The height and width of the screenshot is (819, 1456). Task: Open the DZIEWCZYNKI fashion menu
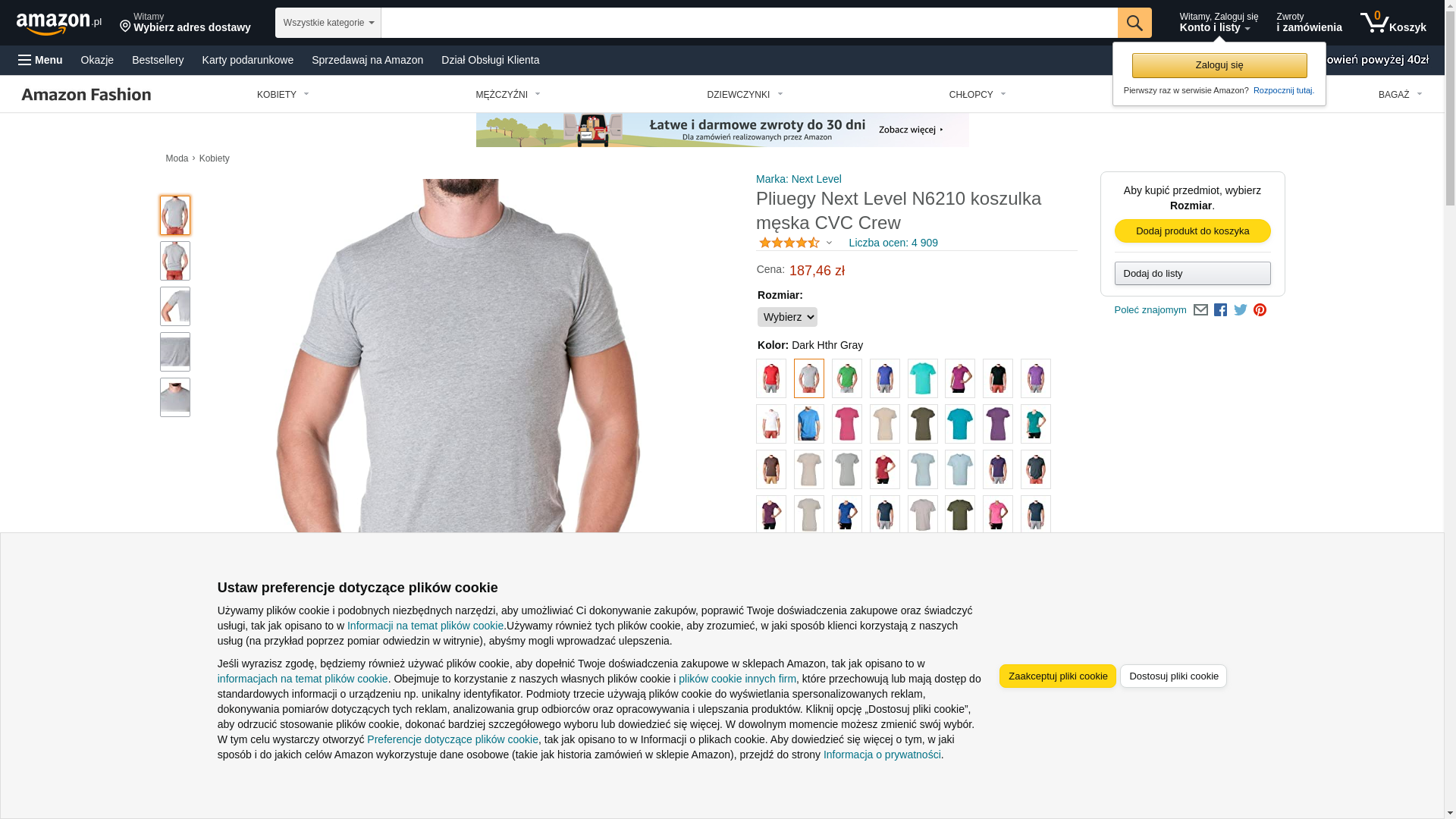(x=745, y=95)
